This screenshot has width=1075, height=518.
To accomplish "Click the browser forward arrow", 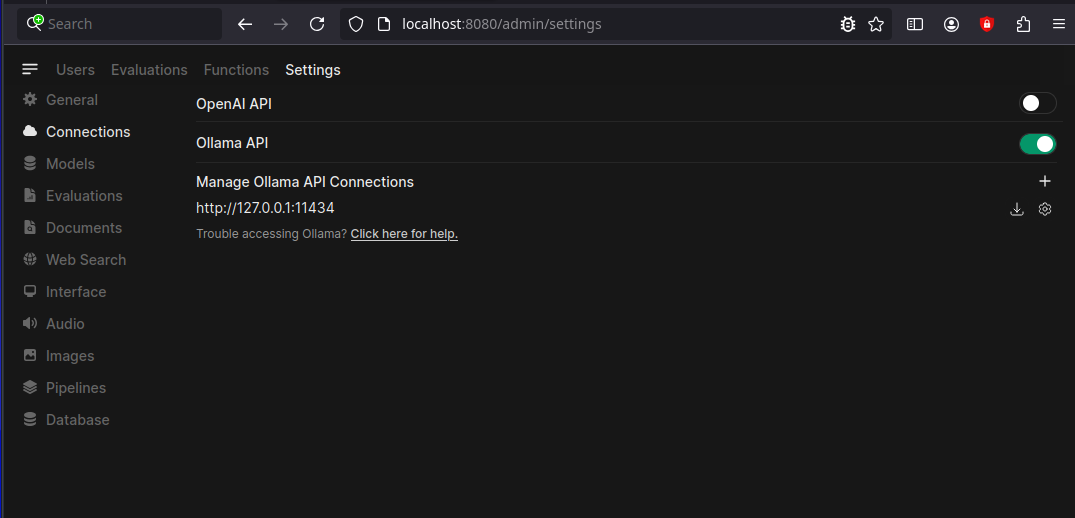I will point(281,24).
